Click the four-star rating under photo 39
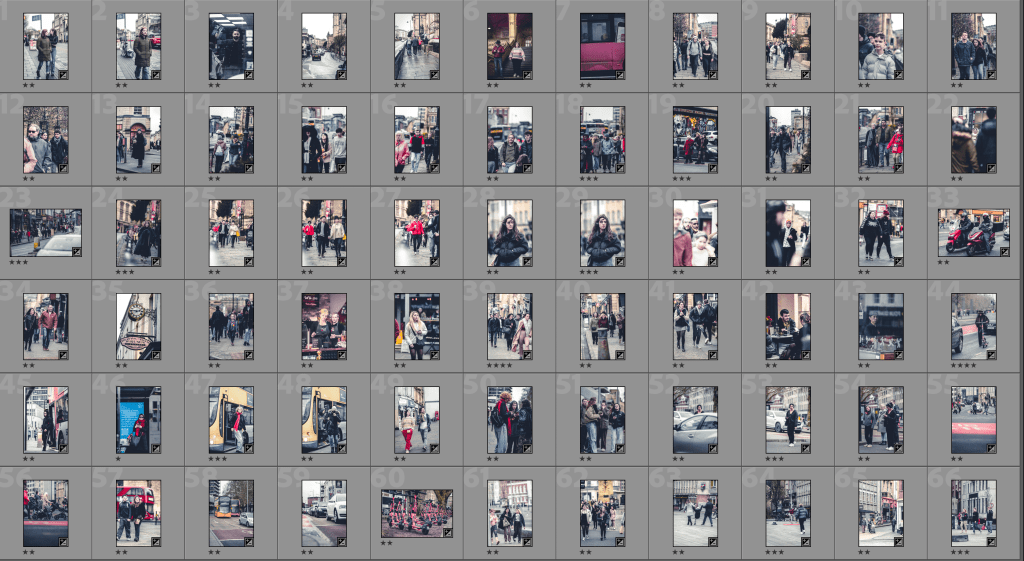This screenshot has width=1024, height=561. pyautogui.click(x=500, y=366)
